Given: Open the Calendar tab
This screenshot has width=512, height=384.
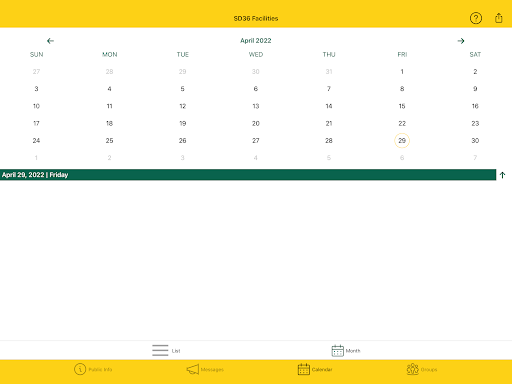Looking at the screenshot, I should (x=315, y=369).
